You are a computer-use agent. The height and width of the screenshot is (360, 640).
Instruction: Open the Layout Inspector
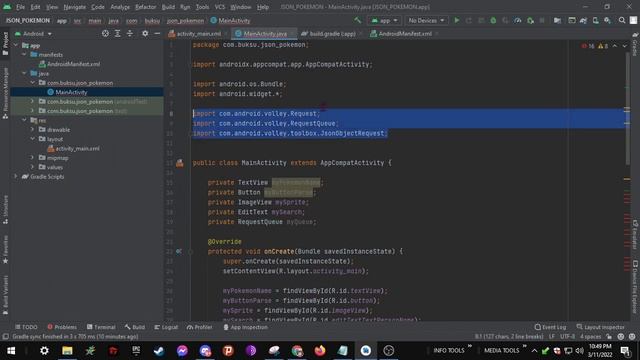(x=600, y=327)
